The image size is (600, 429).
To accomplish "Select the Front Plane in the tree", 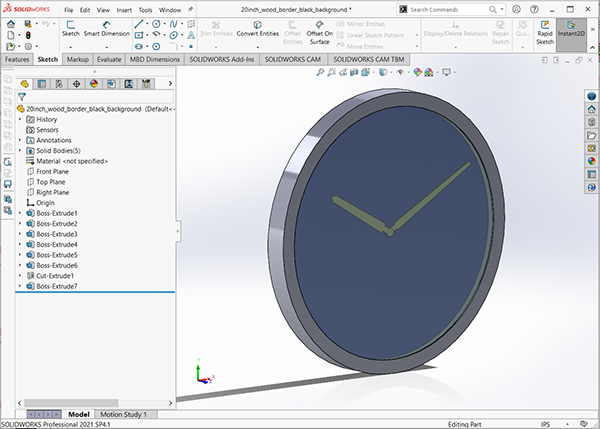I will click(54, 171).
